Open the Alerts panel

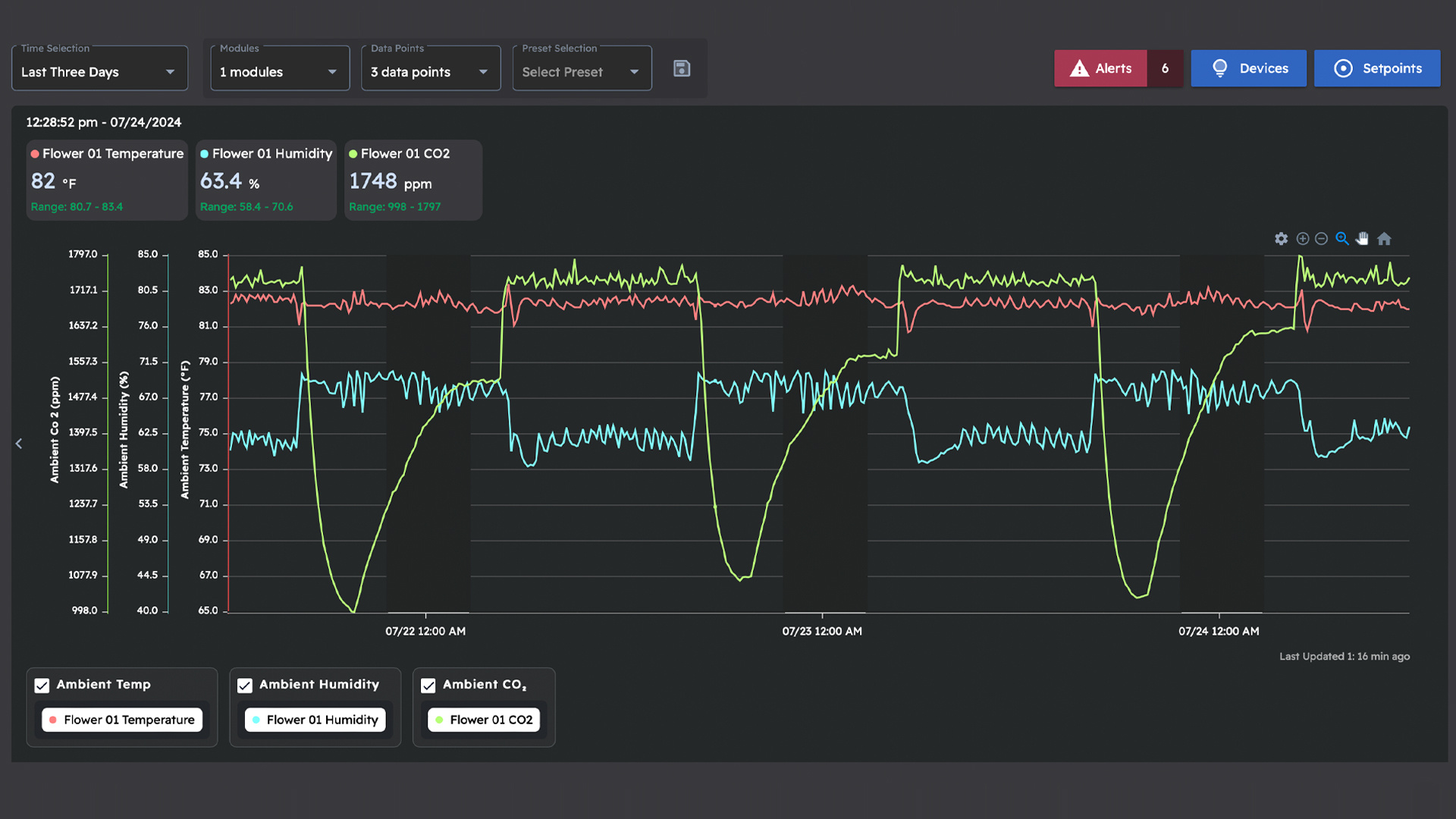click(1102, 68)
